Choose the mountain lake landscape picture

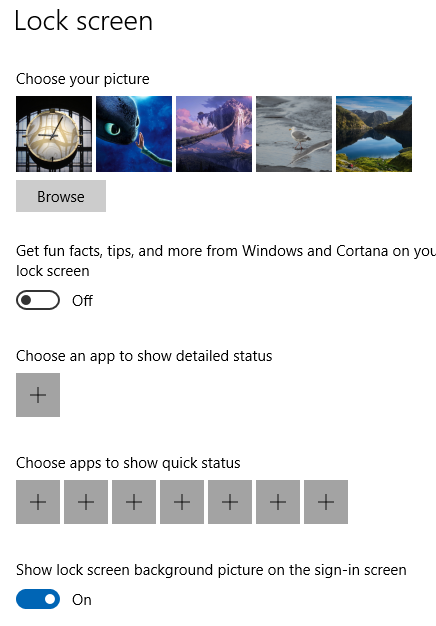tap(374, 134)
